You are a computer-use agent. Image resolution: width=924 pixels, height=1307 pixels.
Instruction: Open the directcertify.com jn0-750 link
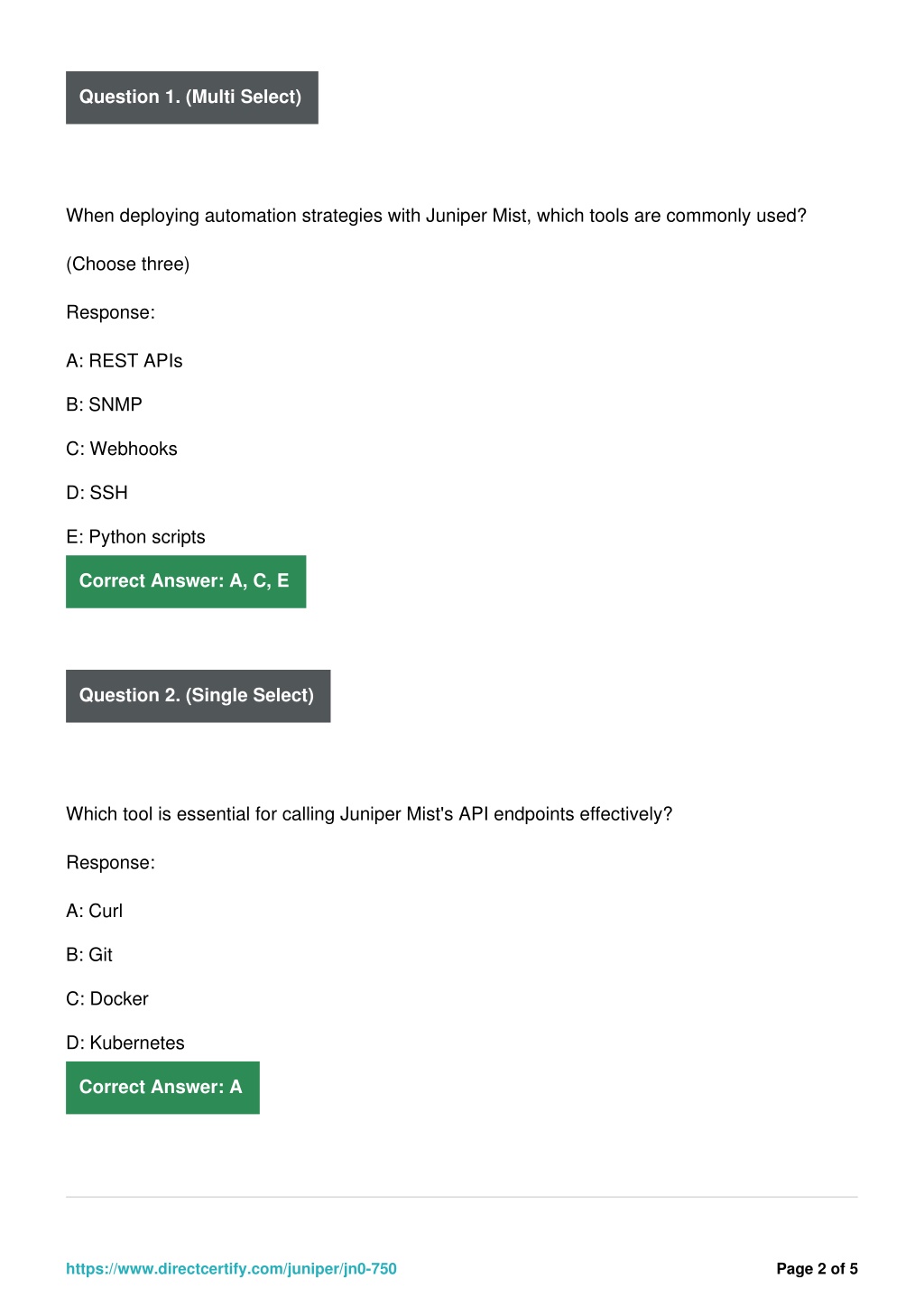coord(231,1269)
